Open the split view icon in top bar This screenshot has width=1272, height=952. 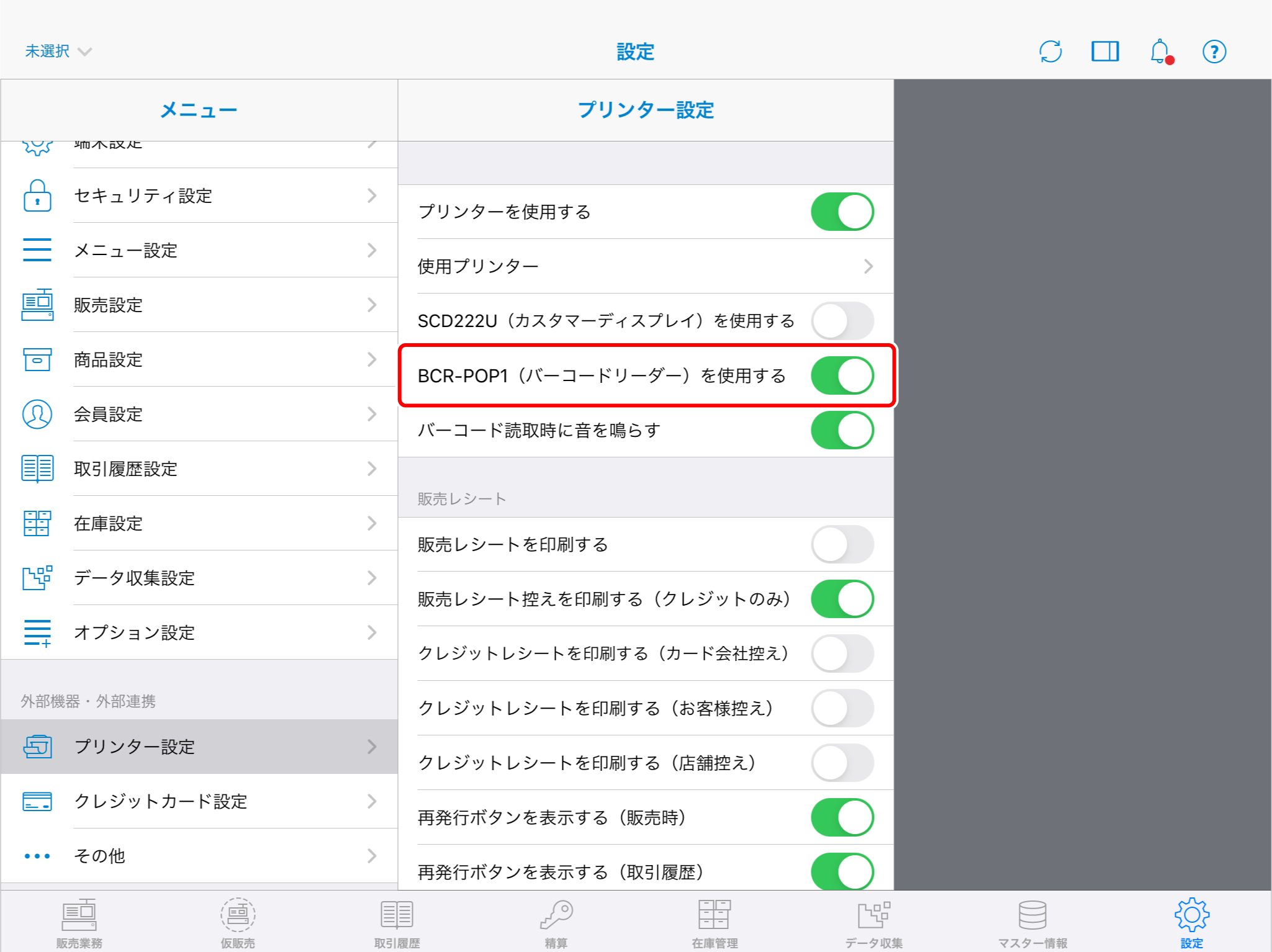point(1105,52)
